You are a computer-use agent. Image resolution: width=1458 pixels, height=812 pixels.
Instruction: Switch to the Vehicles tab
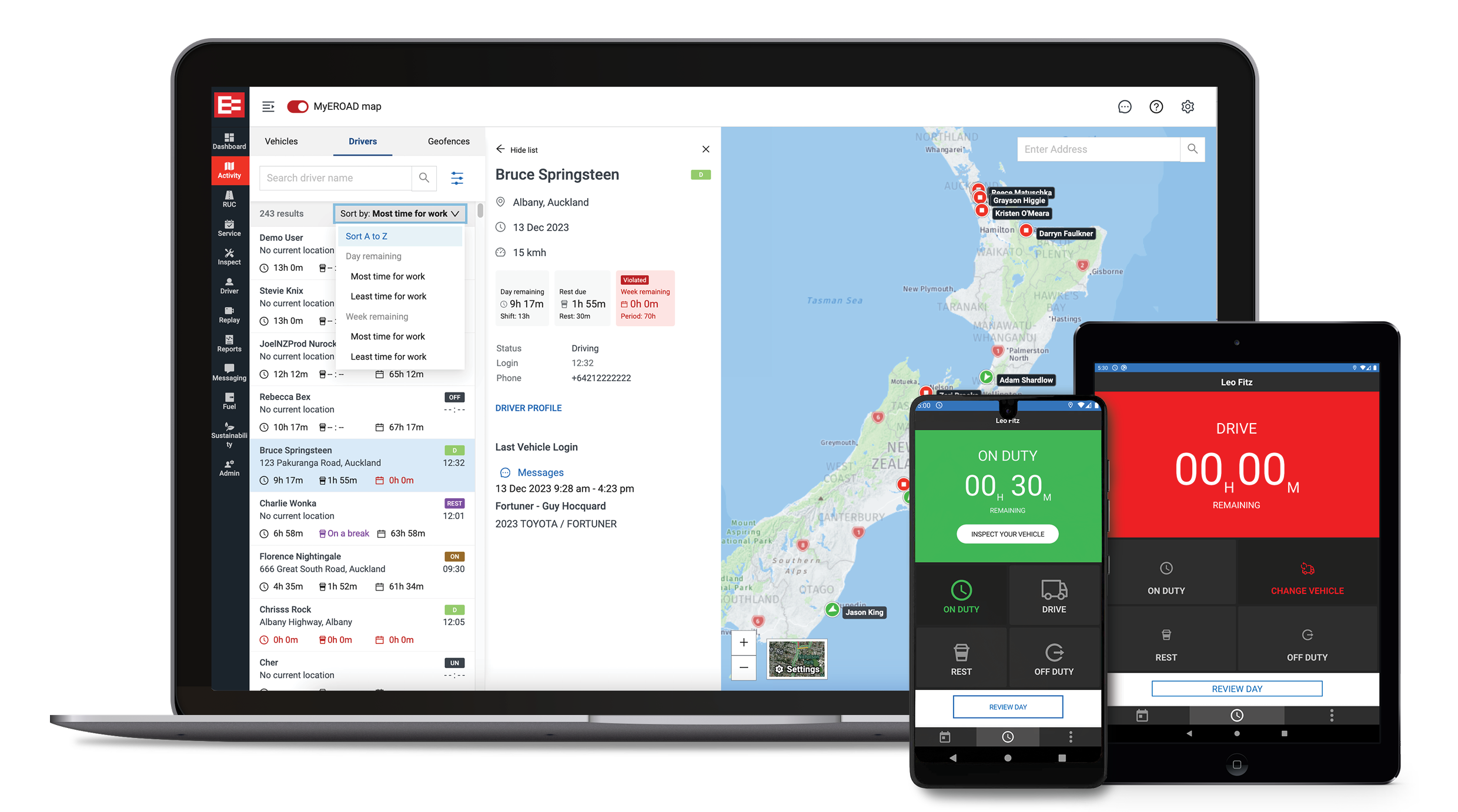[x=280, y=141]
